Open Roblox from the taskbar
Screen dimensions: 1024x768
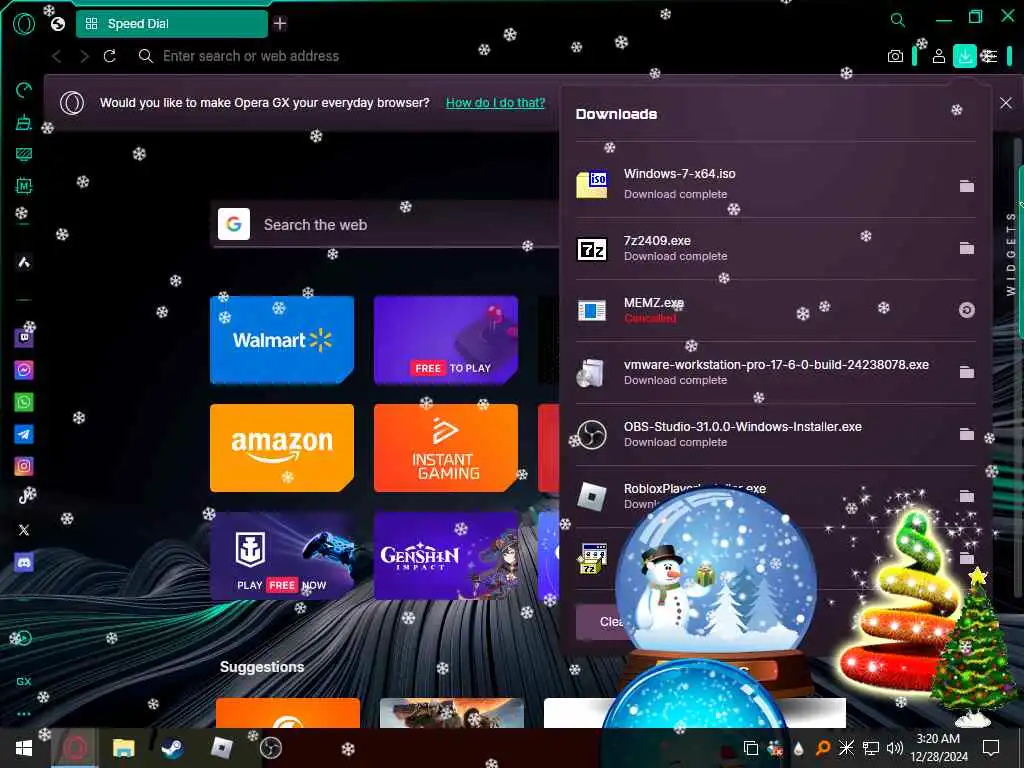coord(221,748)
